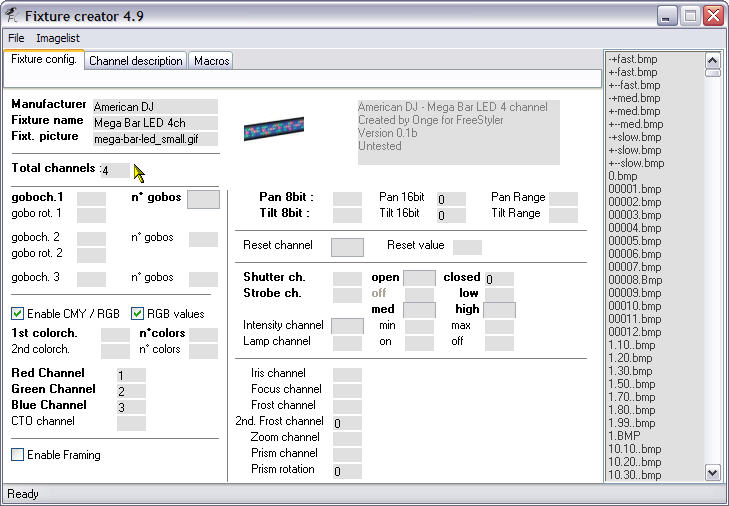This screenshot has width=729, height=506.
Task: Switch to the Macros tab
Action: (x=212, y=61)
